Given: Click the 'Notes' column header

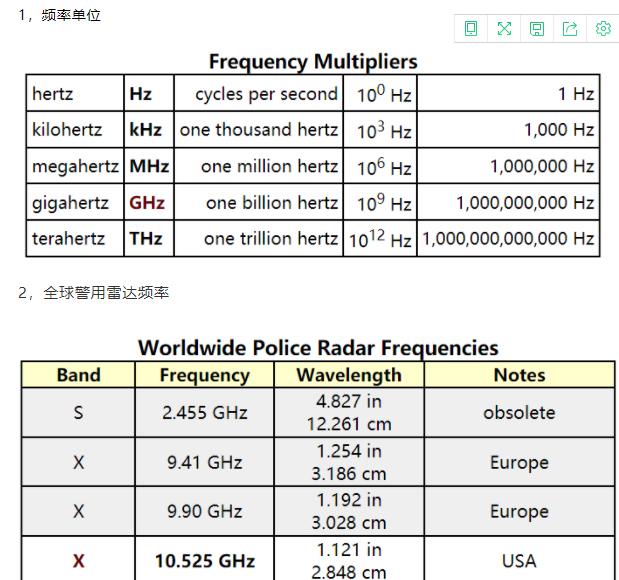Looking at the screenshot, I should coord(519,375).
